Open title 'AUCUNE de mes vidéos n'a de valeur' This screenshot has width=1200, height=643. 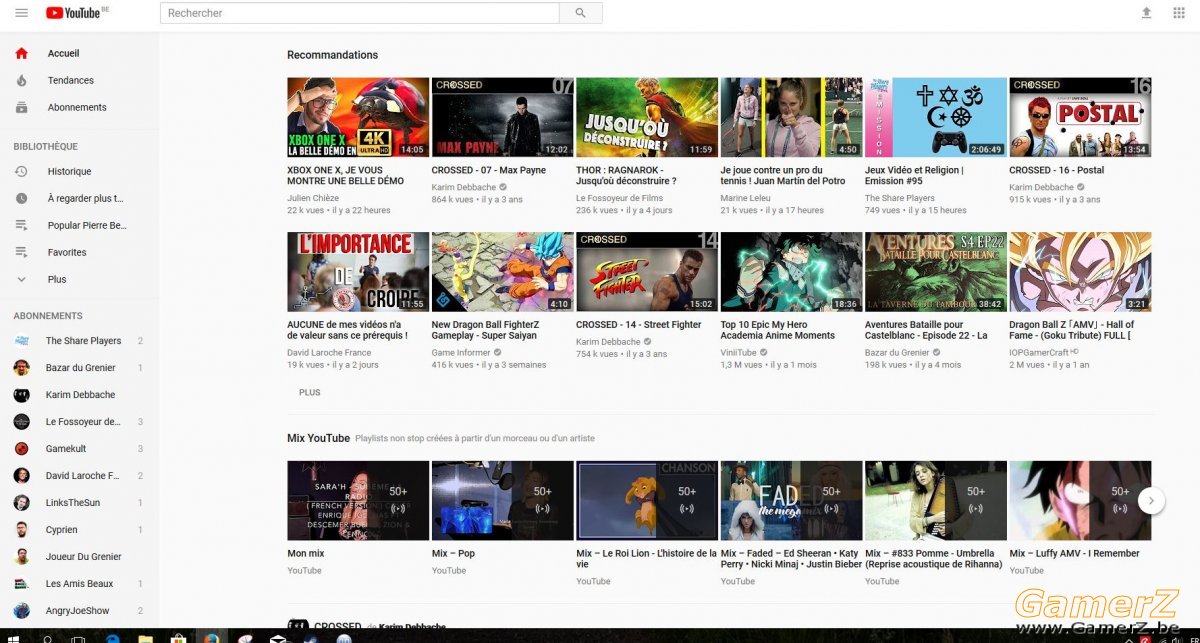coord(347,330)
